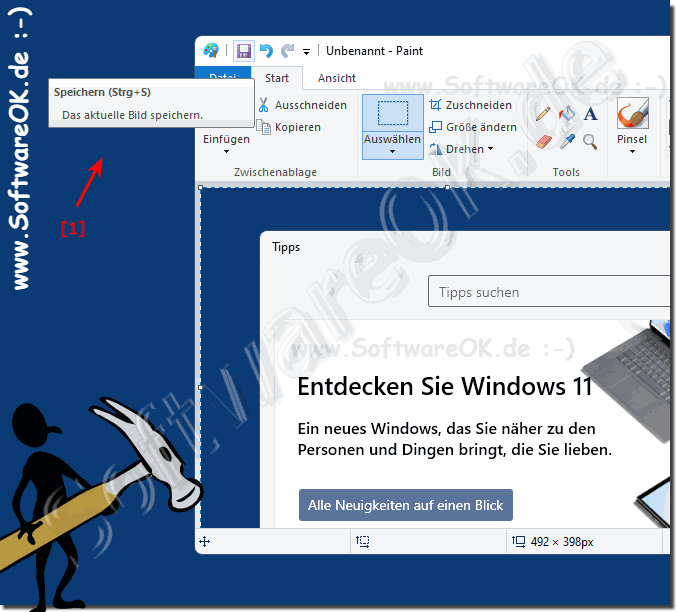Select the Magnifier zoom tool
Screen dimensions: 677x612
(590, 142)
